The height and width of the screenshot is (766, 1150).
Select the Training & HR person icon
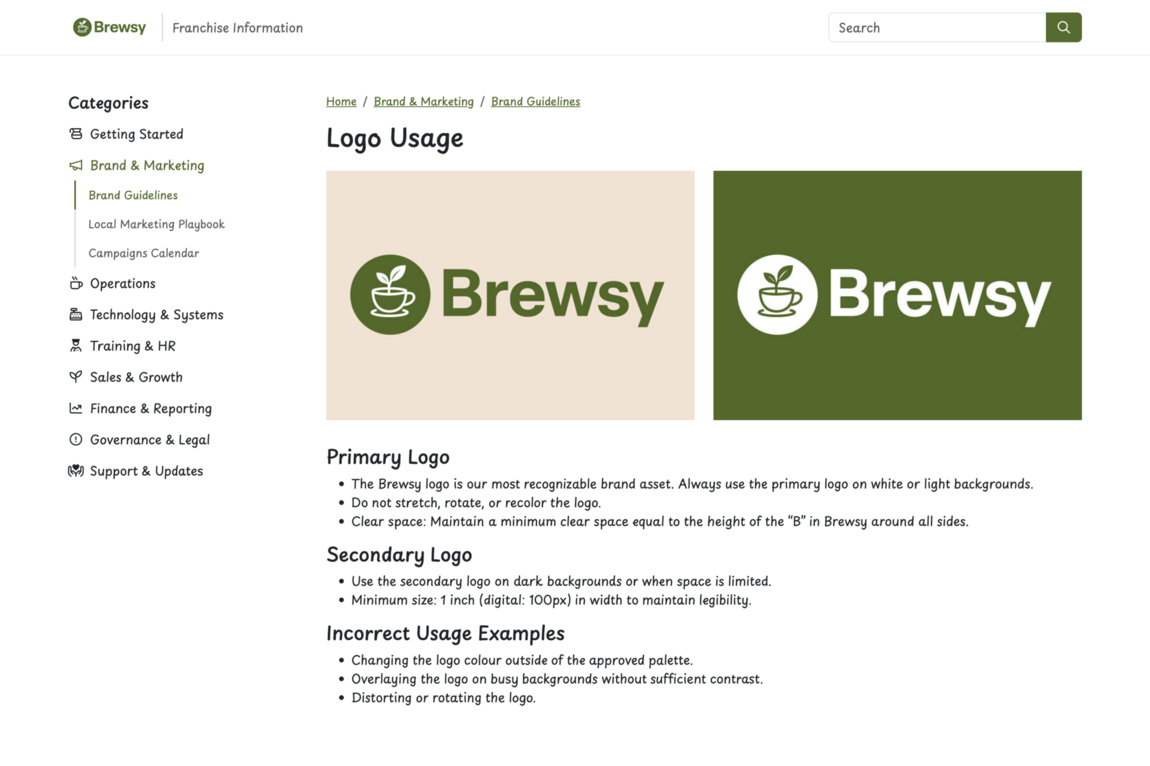pos(76,345)
